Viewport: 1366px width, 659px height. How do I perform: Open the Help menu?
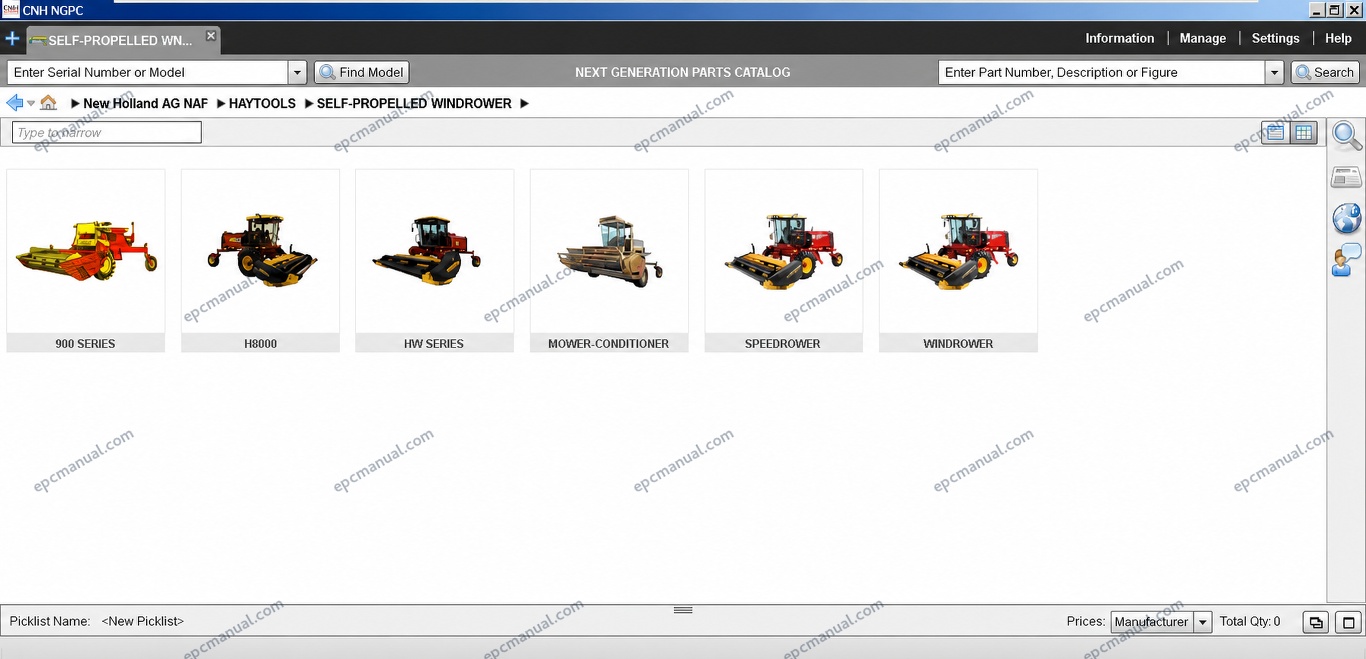click(x=1338, y=38)
